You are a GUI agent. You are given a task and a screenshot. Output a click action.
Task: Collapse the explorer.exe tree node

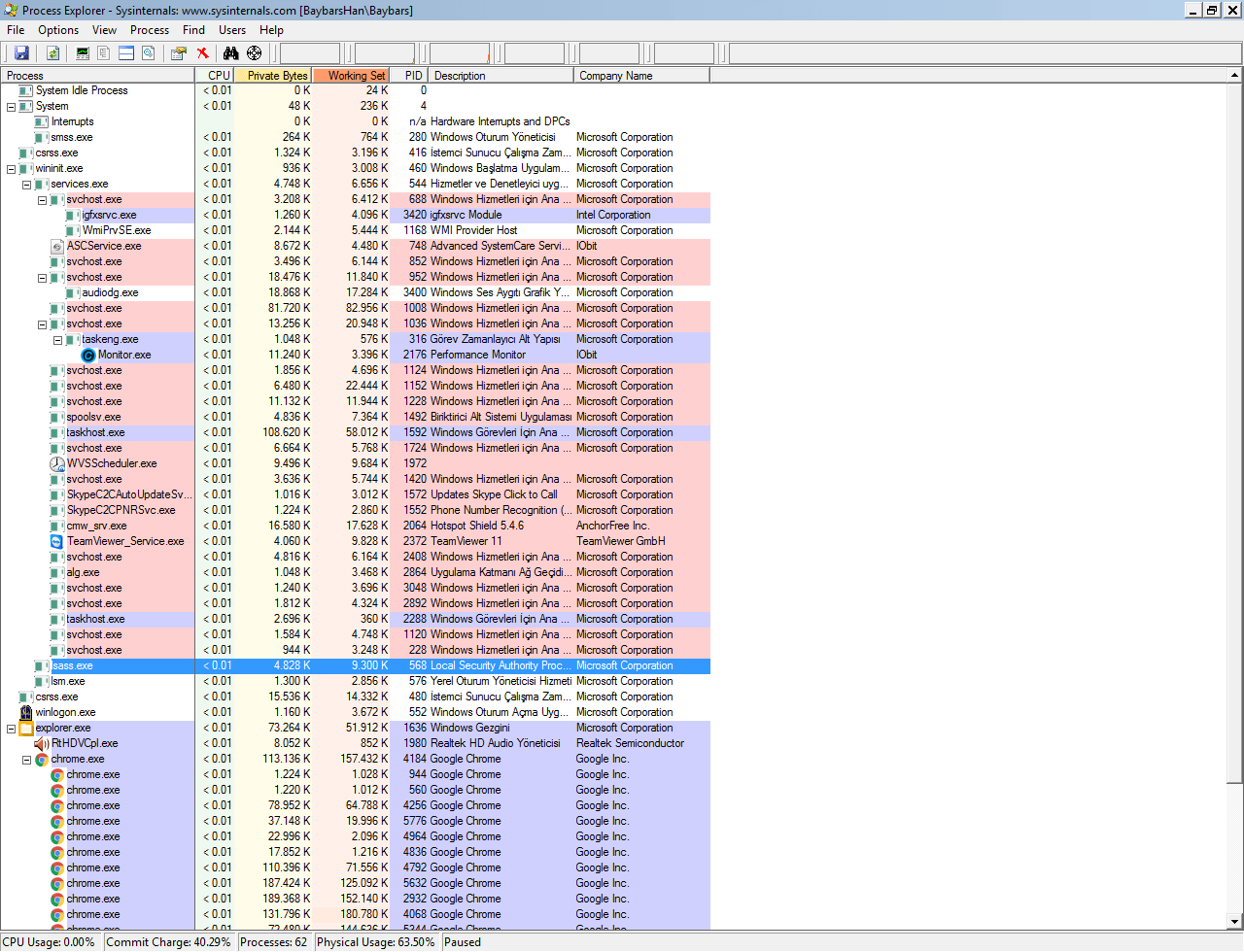coord(12,729)
